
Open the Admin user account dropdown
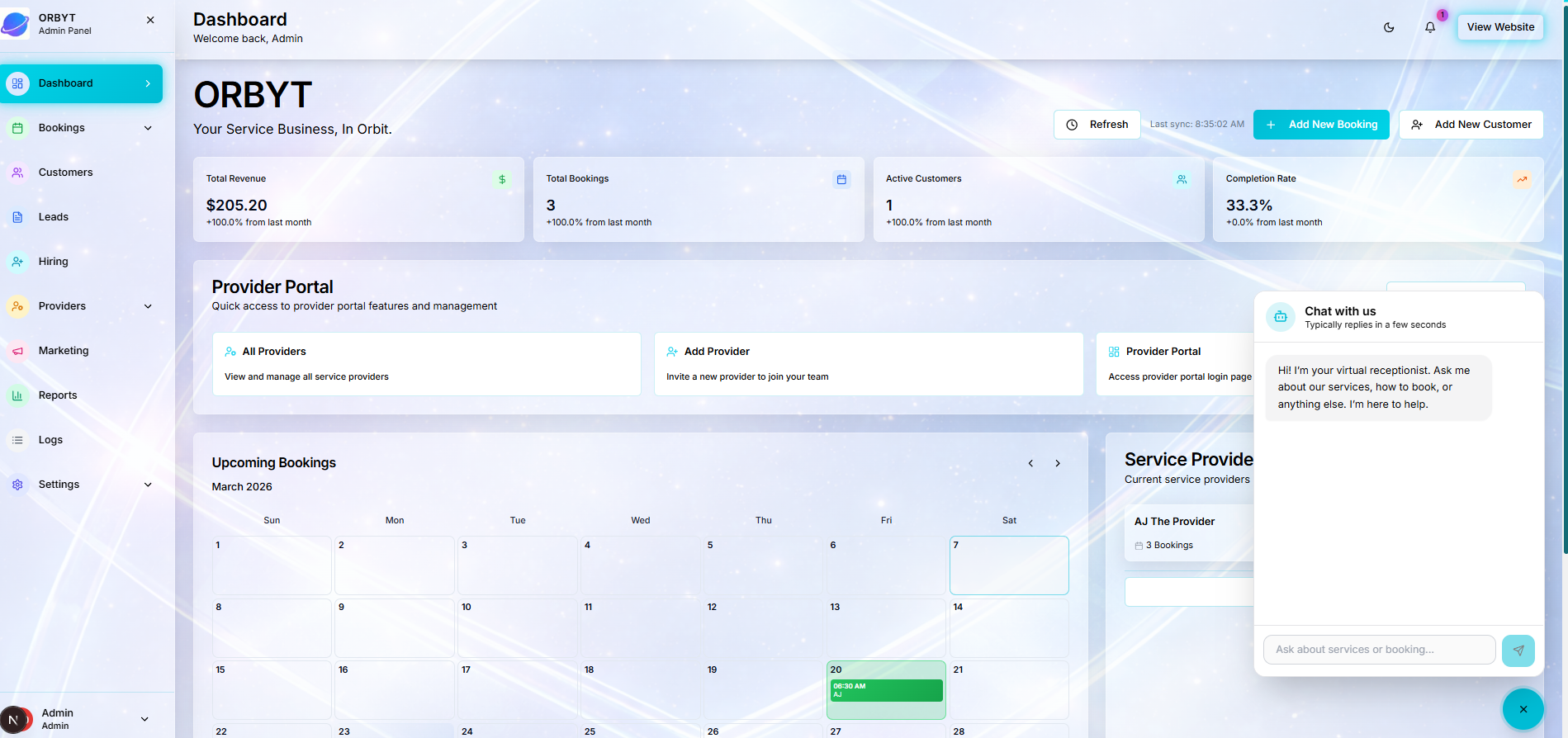[144, 719]
